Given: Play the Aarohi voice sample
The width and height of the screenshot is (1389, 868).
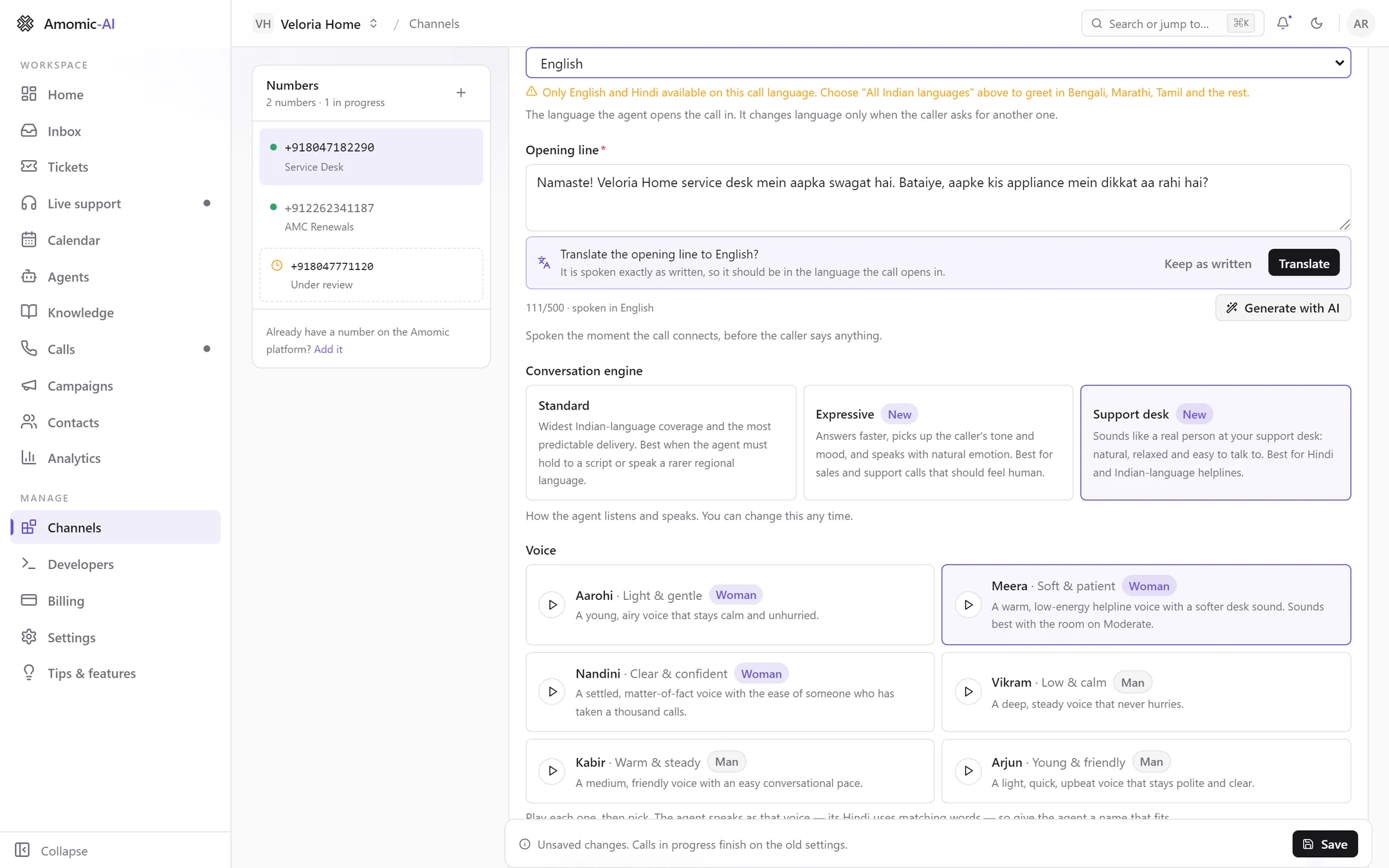Looking at the screenshot, I should coord(552,605).
